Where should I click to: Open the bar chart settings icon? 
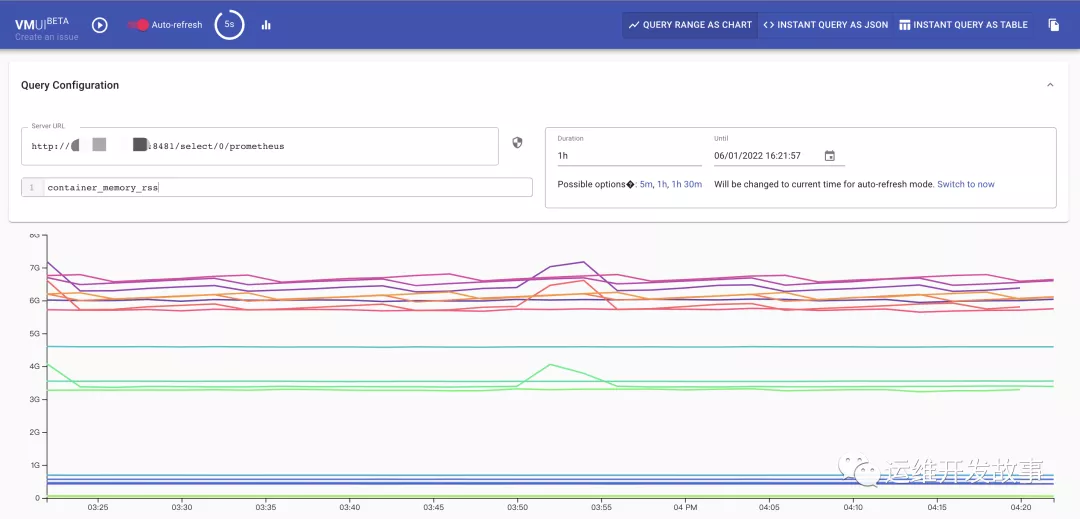click(266, 25)
